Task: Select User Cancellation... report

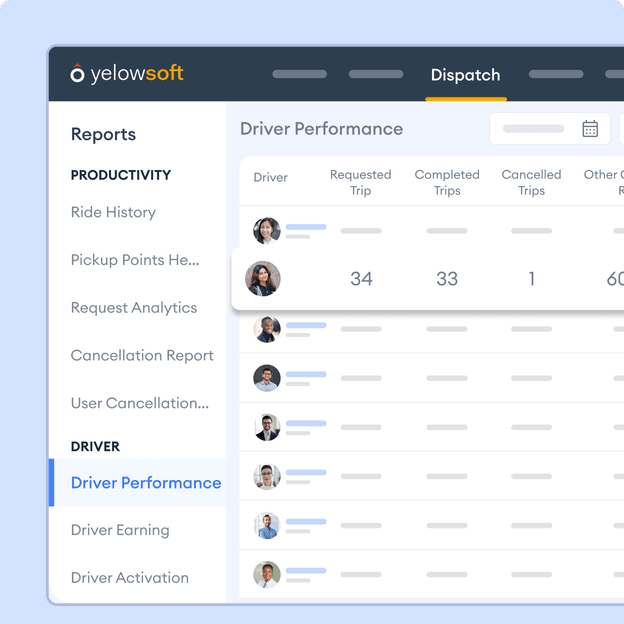Action: (140, 403)
